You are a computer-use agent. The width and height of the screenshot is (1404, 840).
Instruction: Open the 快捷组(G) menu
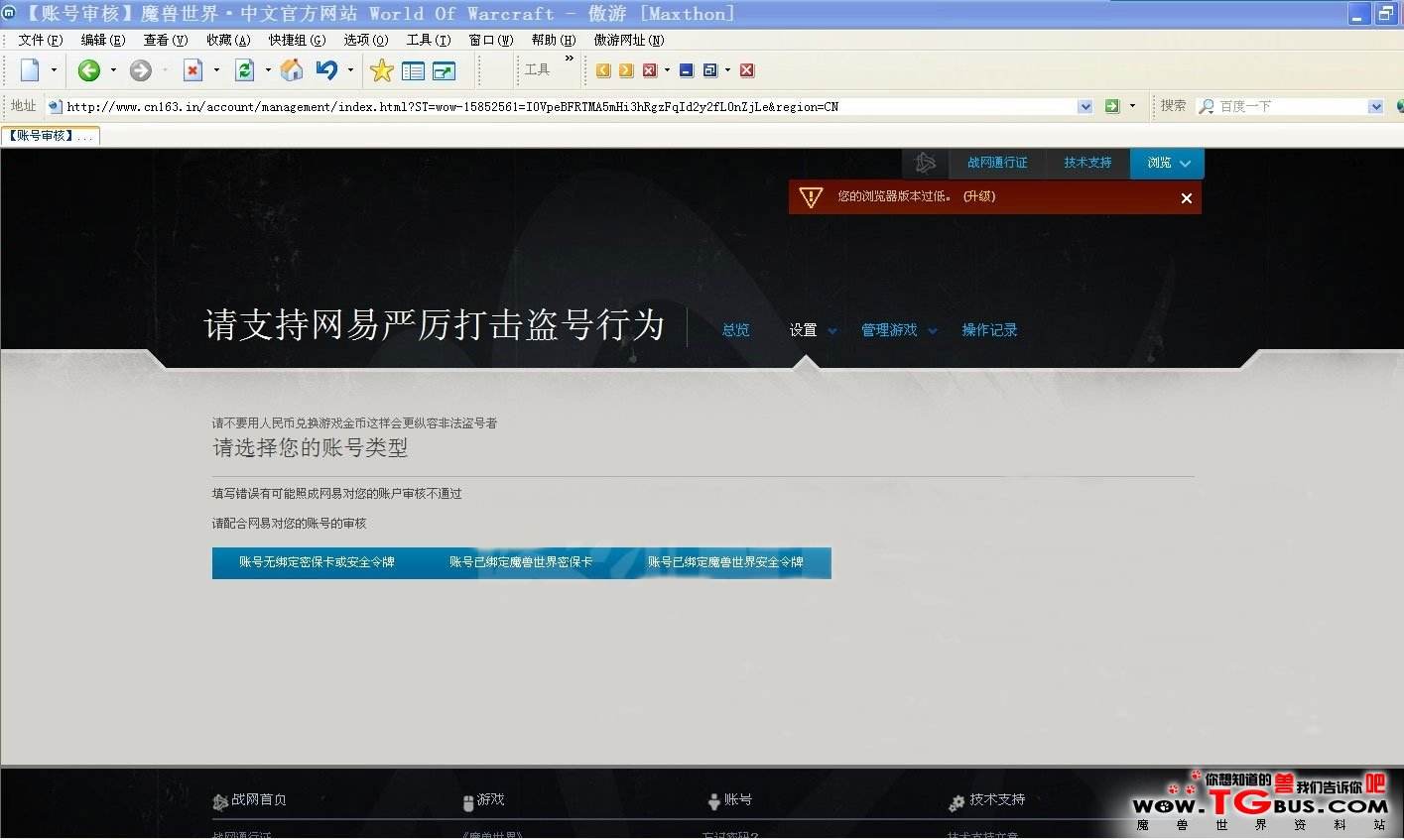point(298,41)
